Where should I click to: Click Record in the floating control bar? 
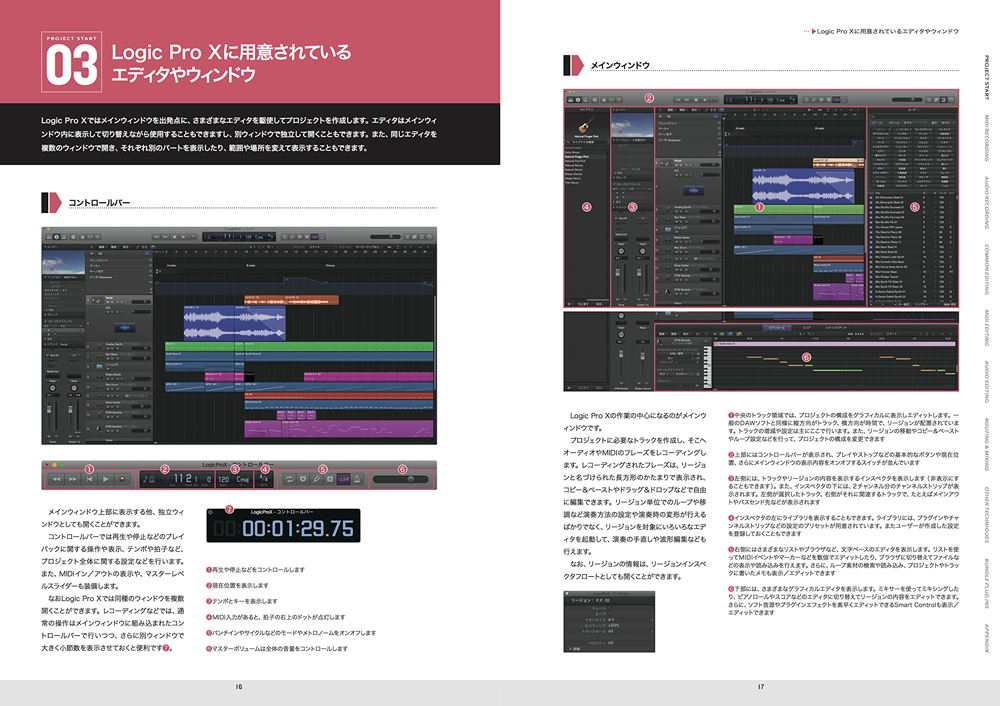[x=122, y=479]
